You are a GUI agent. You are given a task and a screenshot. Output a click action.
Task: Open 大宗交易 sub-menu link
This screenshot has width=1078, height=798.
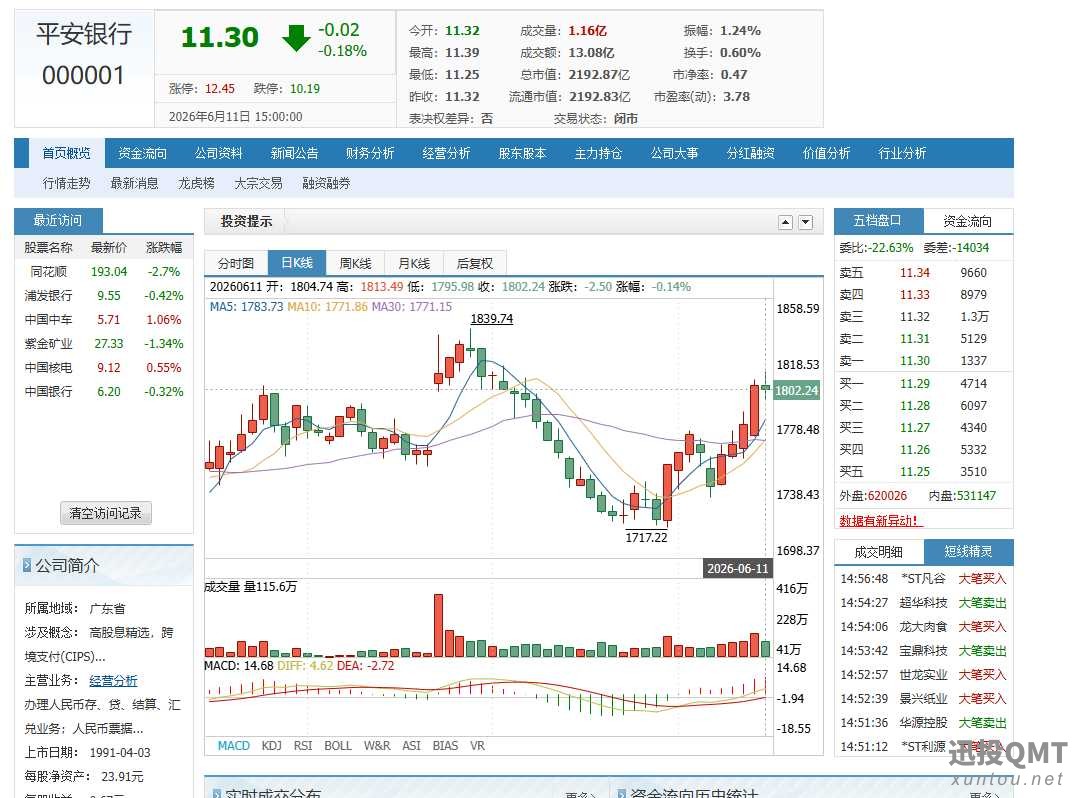click(x=258, y=183)
